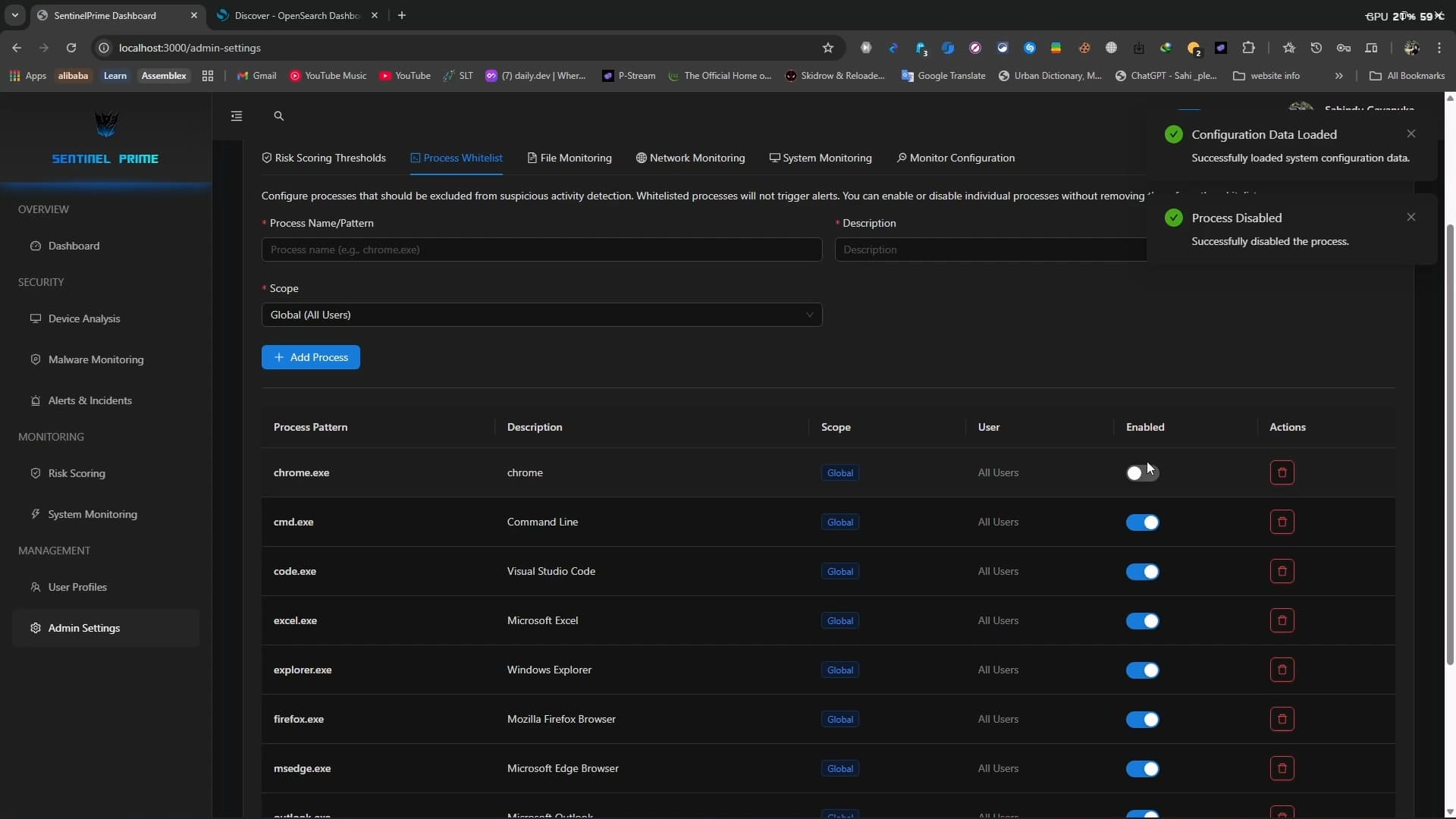
Task: Enable the chrome.exe process toggle
Action: pyautogui.click(x=1142, y=473)
